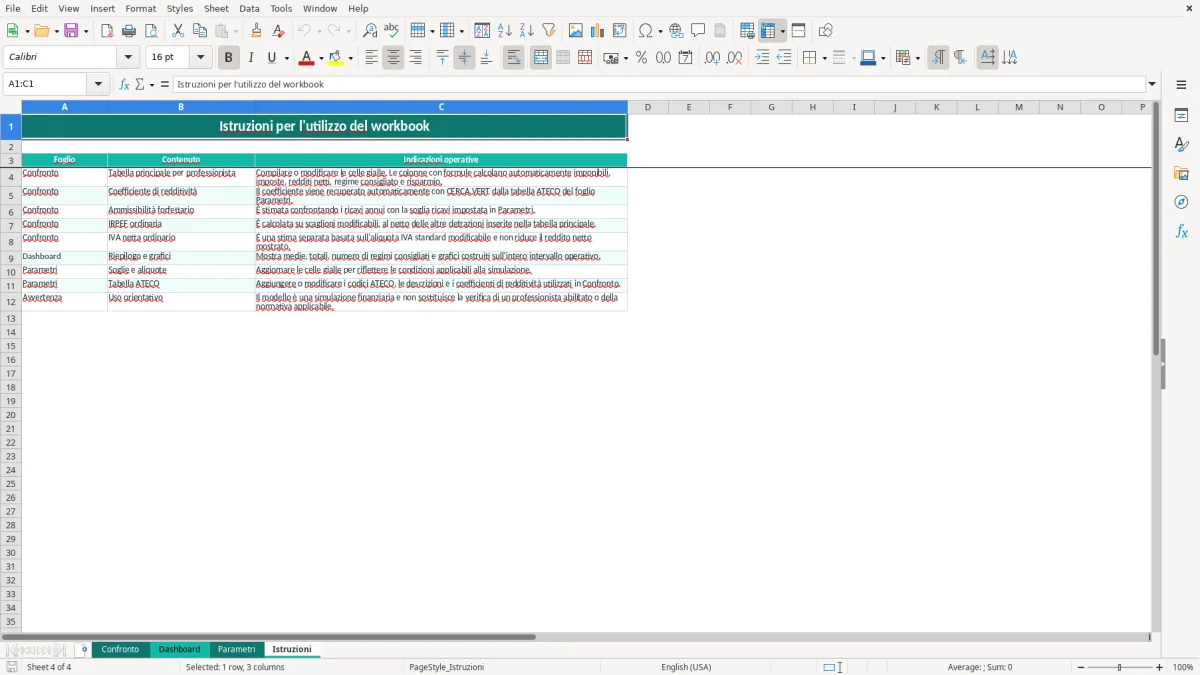Open the Open-file dropdown arrow
1200x675 pixels.
point(58,31)
